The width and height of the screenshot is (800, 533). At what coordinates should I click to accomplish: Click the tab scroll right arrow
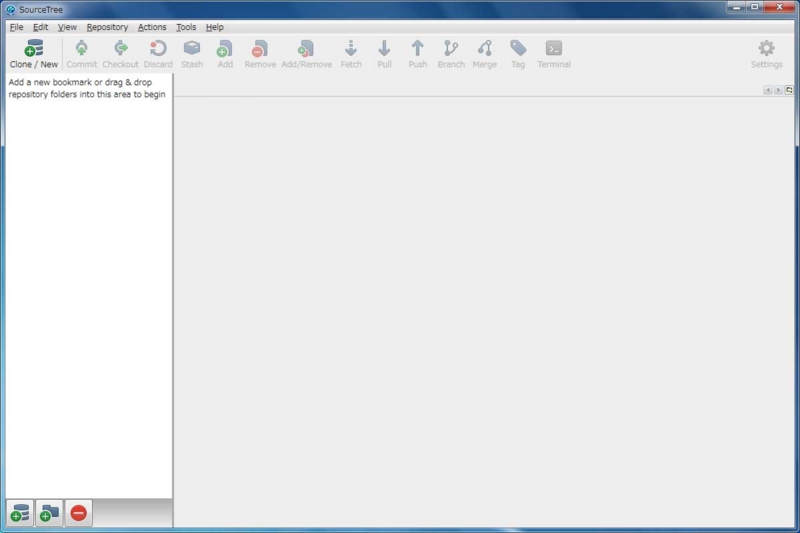click(x=778, y=90)
